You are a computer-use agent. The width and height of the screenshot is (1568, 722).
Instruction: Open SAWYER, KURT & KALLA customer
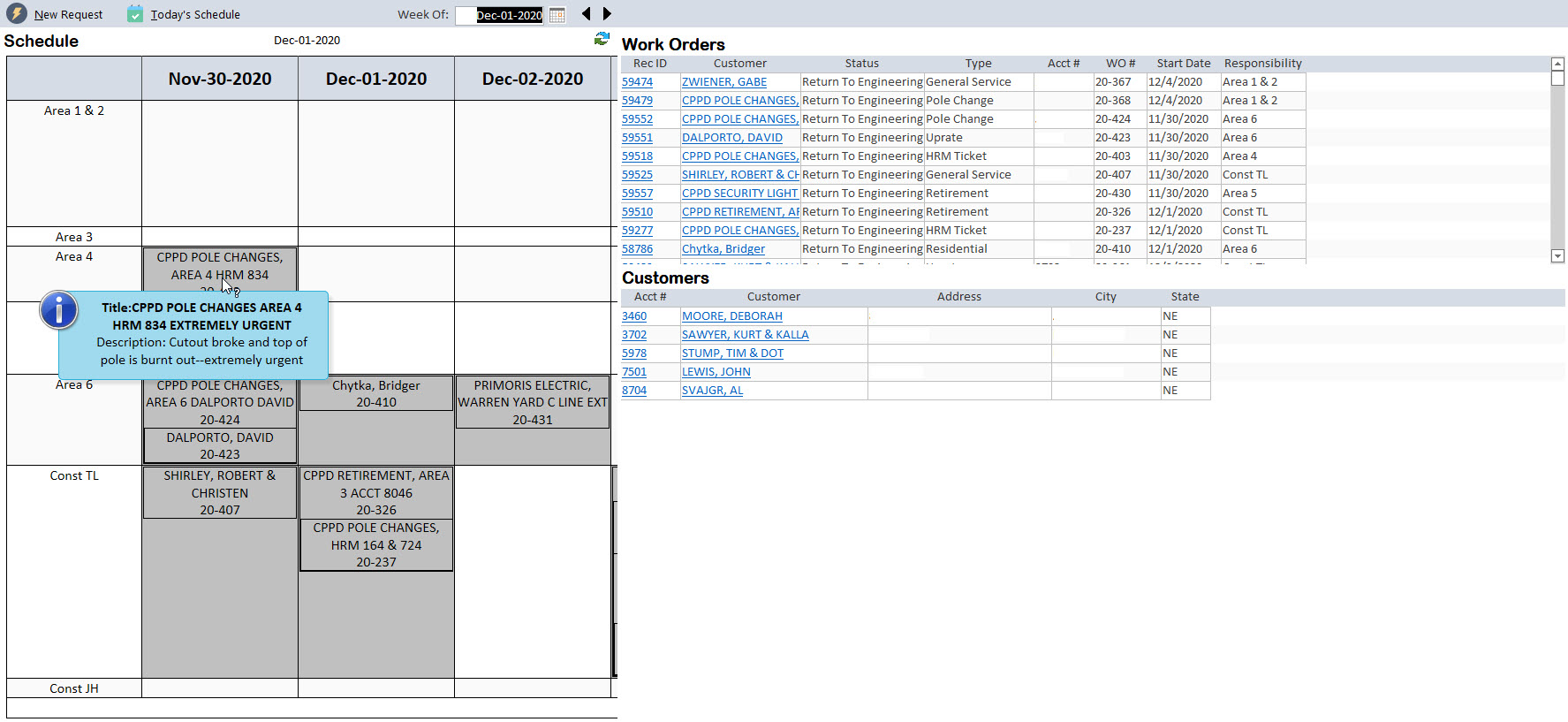745,335
